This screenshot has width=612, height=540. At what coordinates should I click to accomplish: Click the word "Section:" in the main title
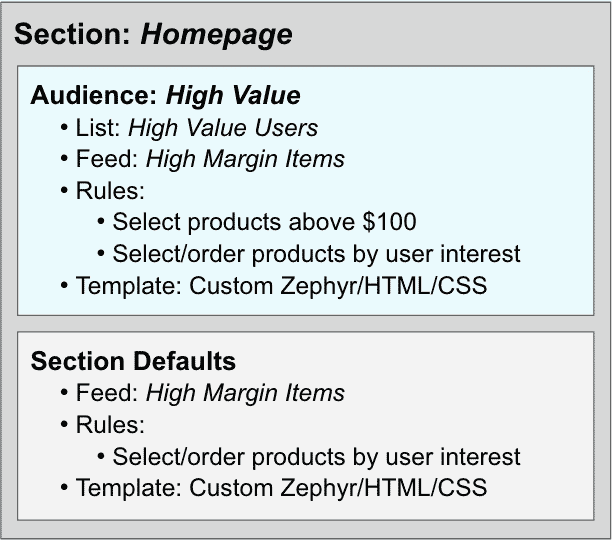[74, 34]
